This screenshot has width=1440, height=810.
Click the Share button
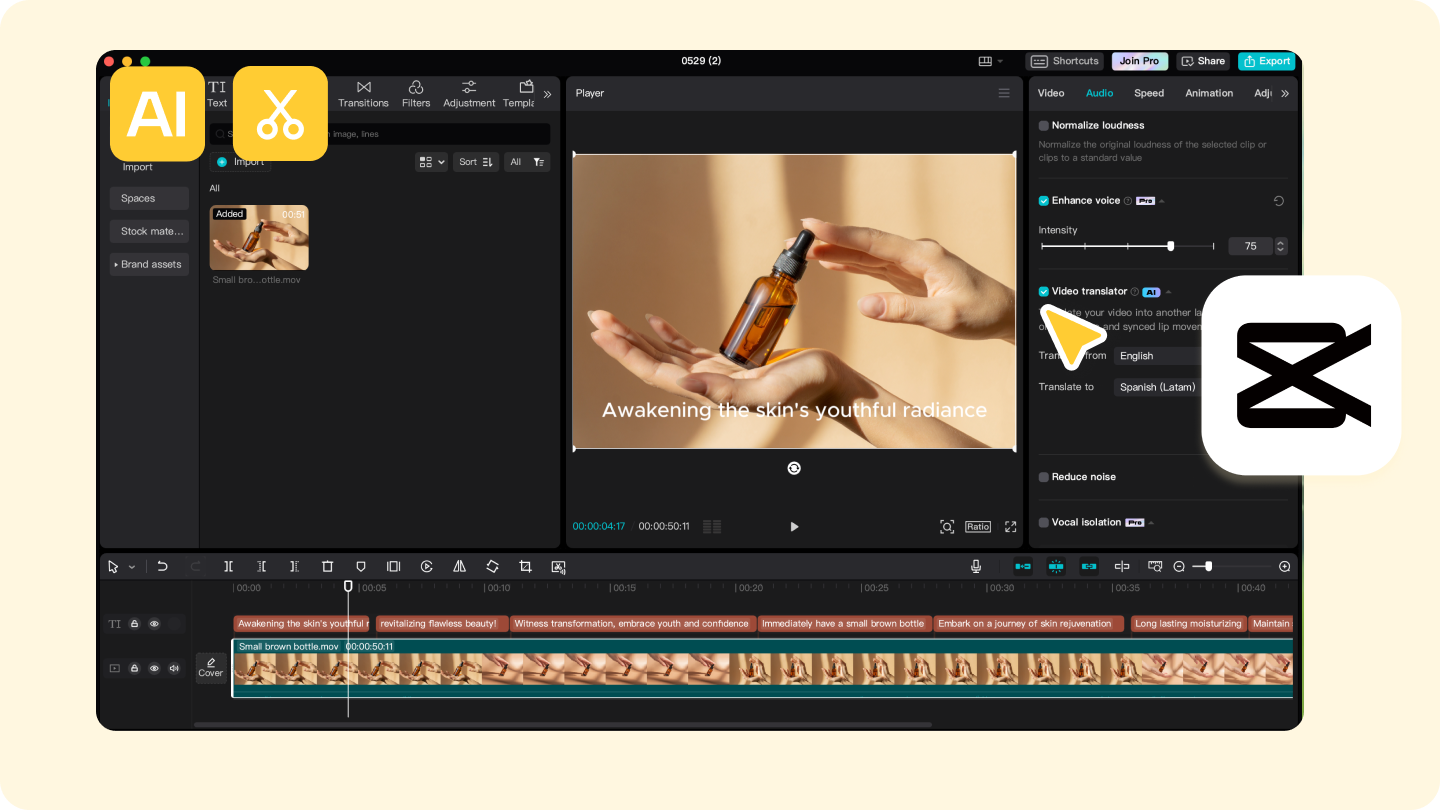pos(1203,61)
